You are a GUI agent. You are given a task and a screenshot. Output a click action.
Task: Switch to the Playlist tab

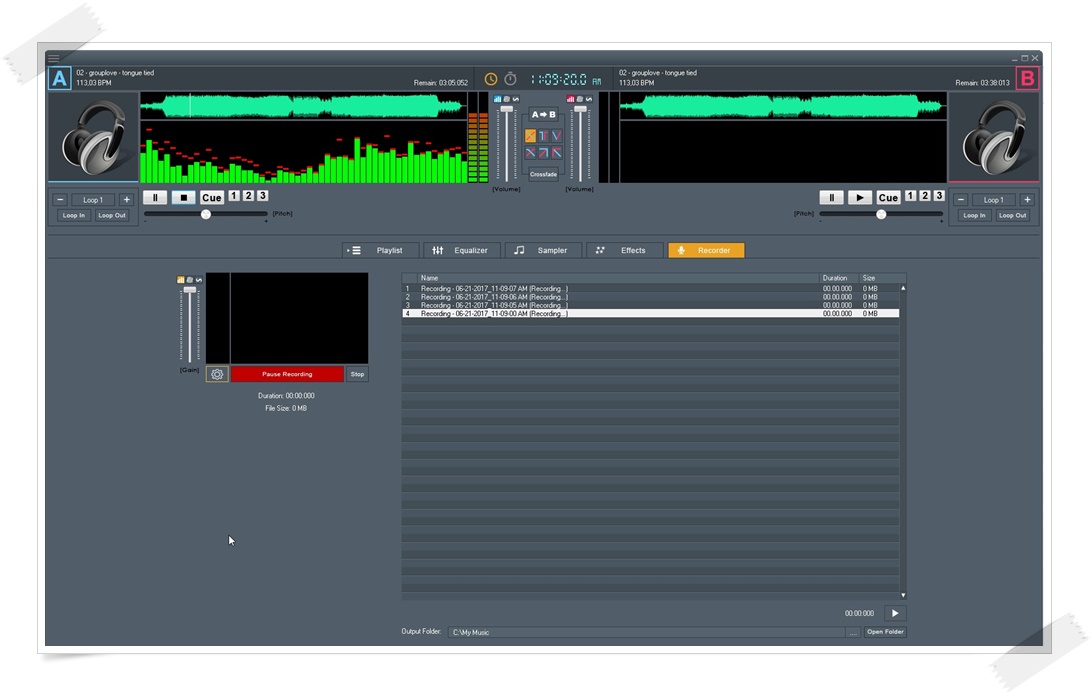pos(388,250)
